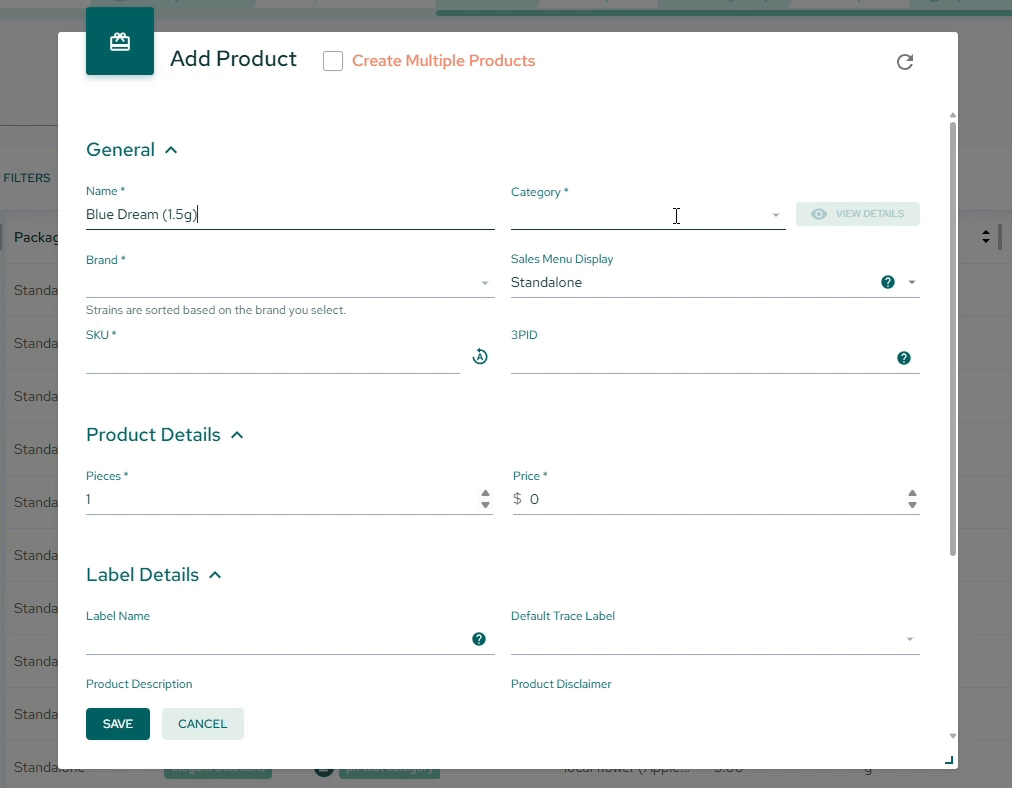Click the Price input field

[x=716, y=499]
